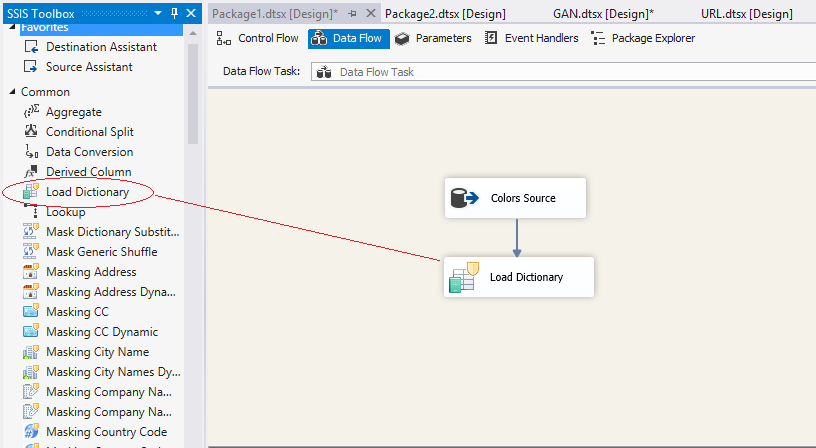The width and height of the screenshot is (816, 448).
Task: Select the Destination Assistant icon
Action: [x=31, y=47]
